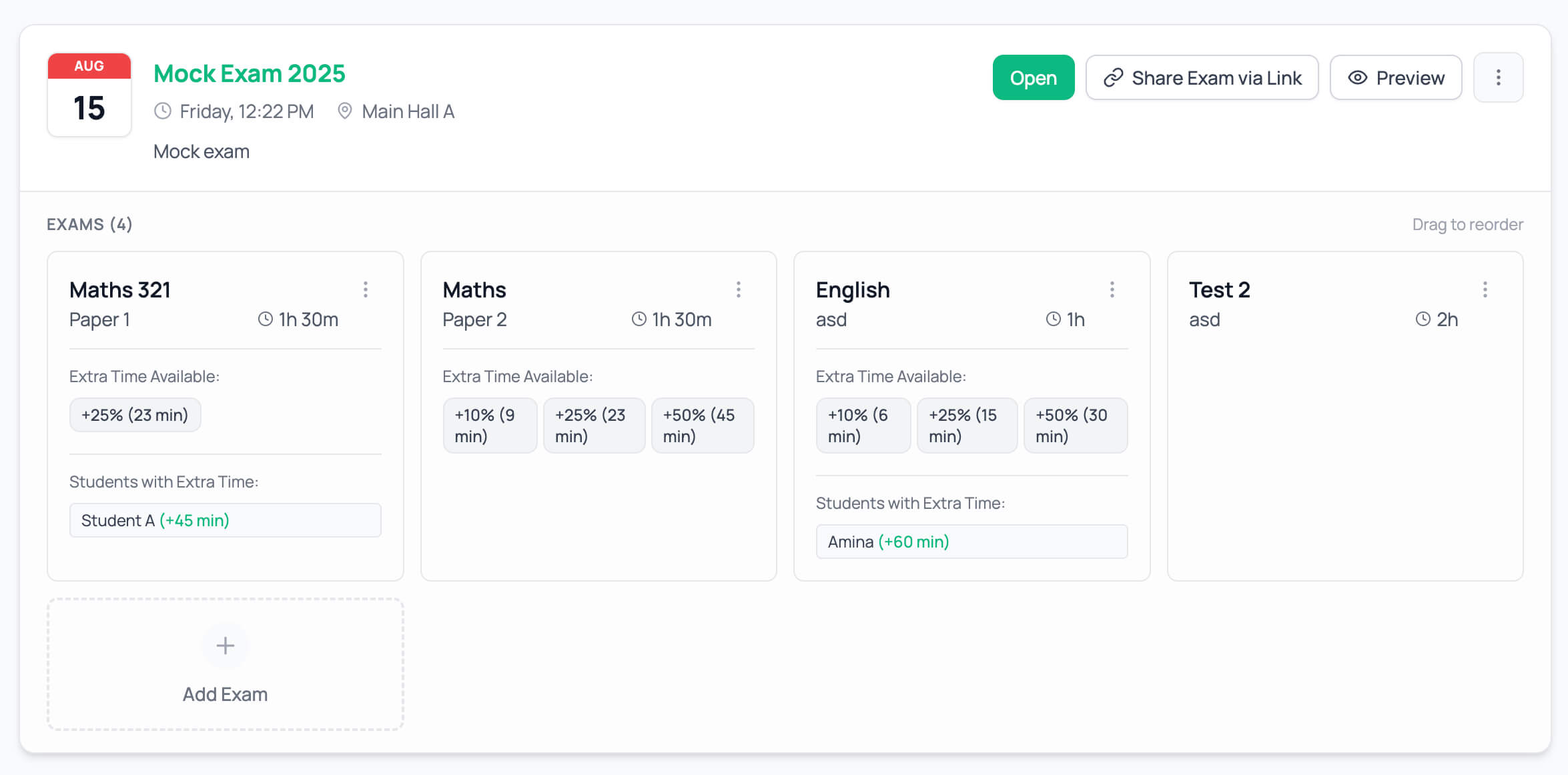Click the plus icon to add exam
The height and width of the screenshot is (775, 1568).
click(226, 646)
